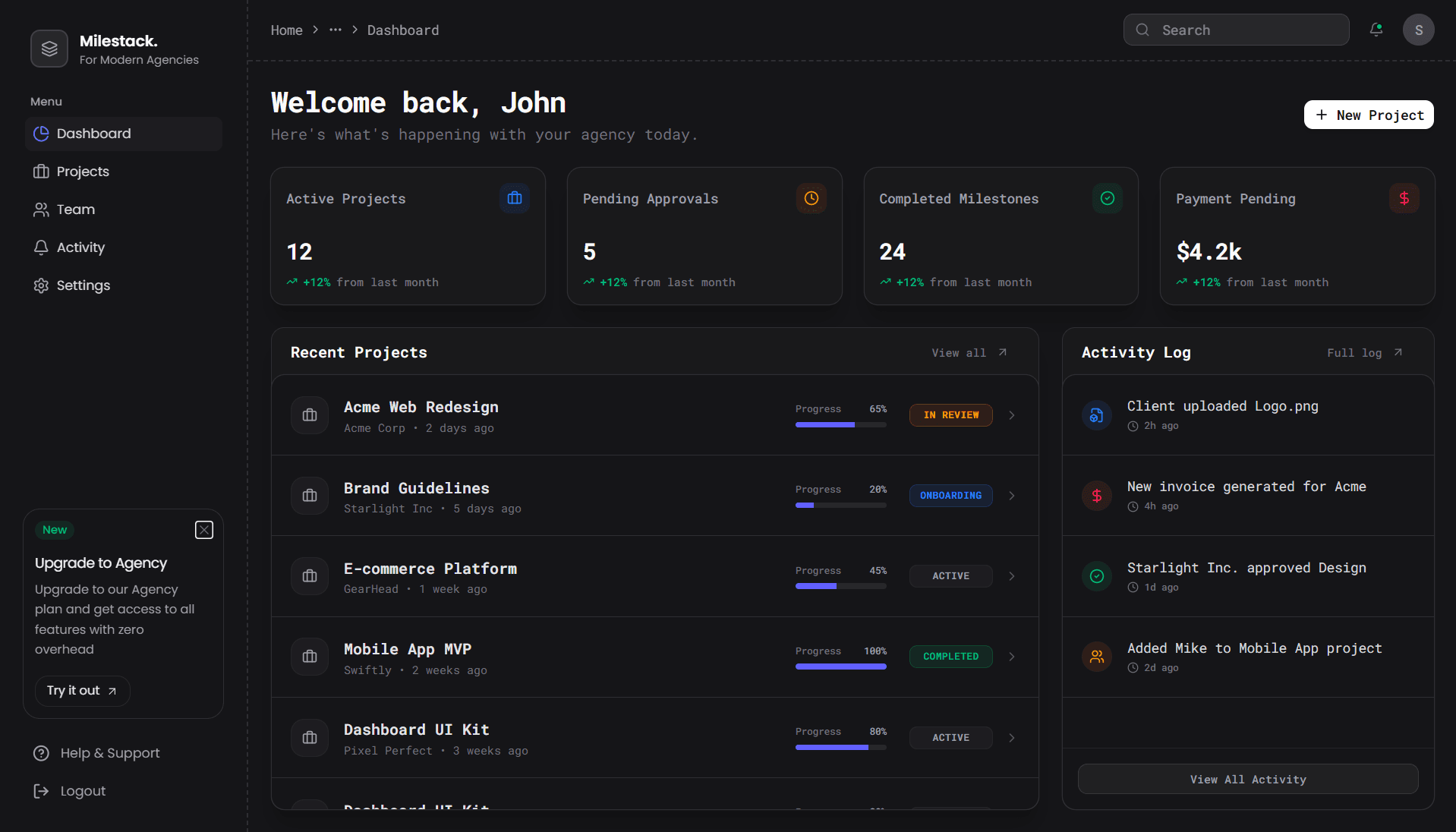Image resolution: width=1456 pixels, height=832 pixels.
Task: Click the Starlight approved check icon
Action: [1097, 576]
